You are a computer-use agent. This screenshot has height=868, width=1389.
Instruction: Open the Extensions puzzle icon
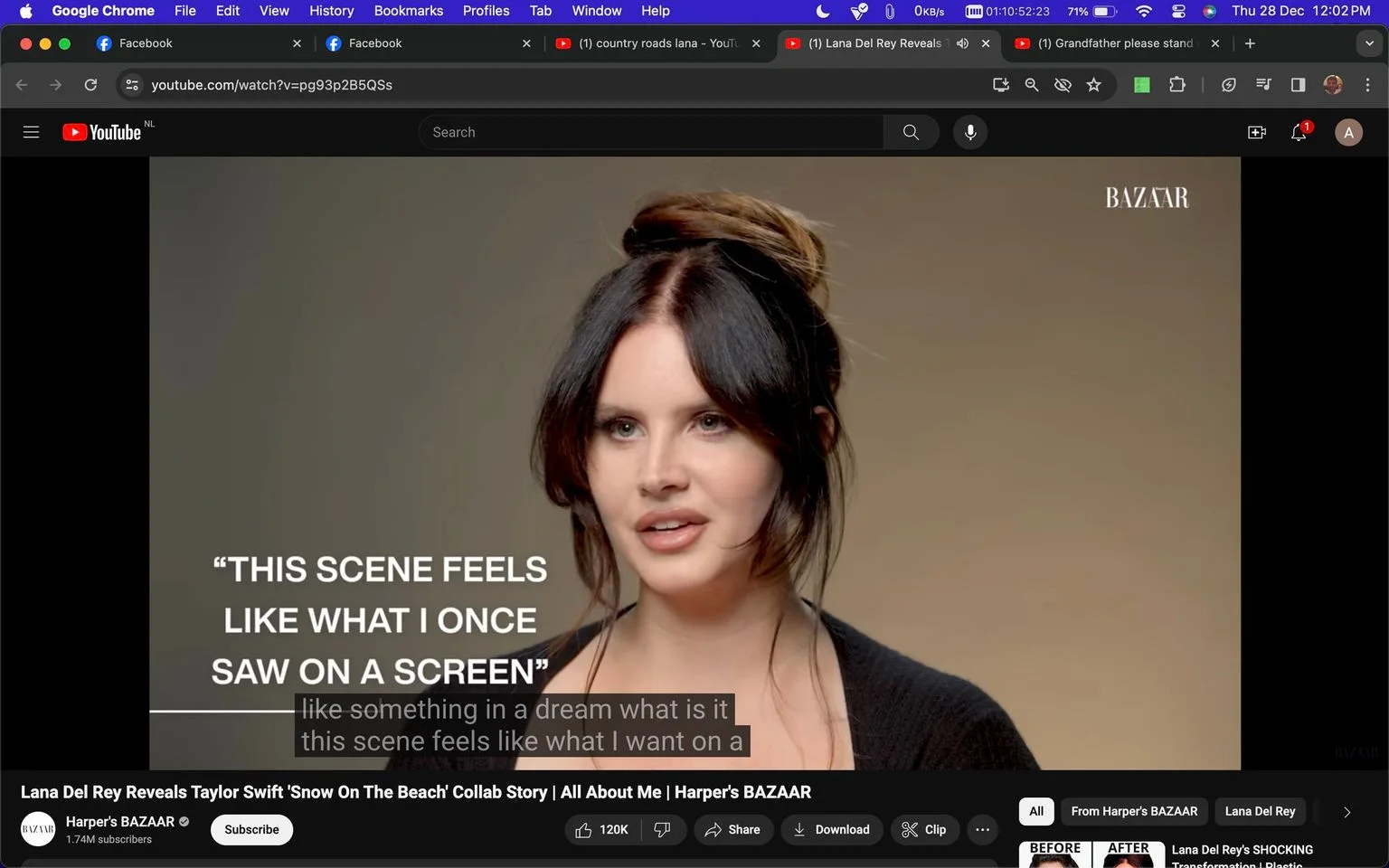coord(1176,85)
